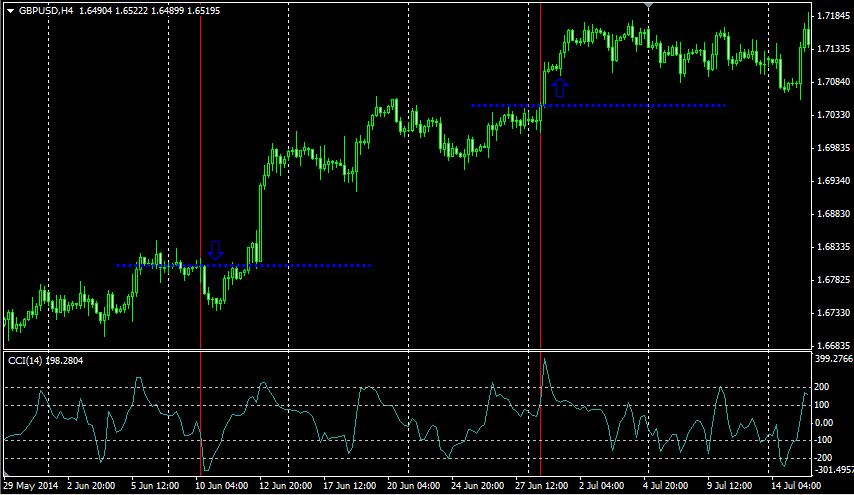Select the upper blue dotted horizontal line
The width and height of the screenshot is (854, 495).
[599, 105]
